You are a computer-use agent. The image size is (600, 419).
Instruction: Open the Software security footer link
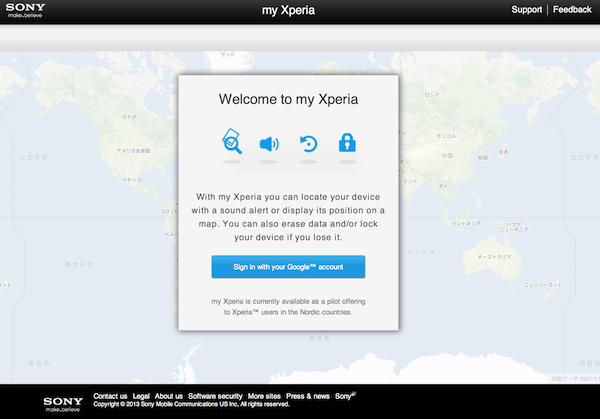tap(215, 396)
